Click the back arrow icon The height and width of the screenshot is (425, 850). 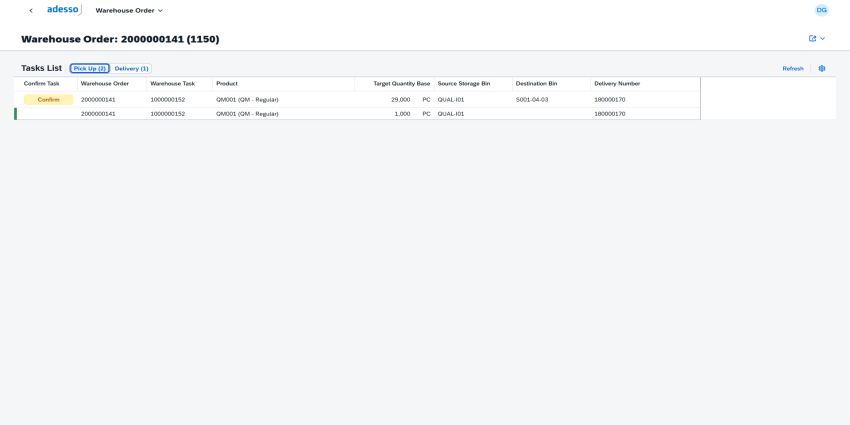[31, 10]
